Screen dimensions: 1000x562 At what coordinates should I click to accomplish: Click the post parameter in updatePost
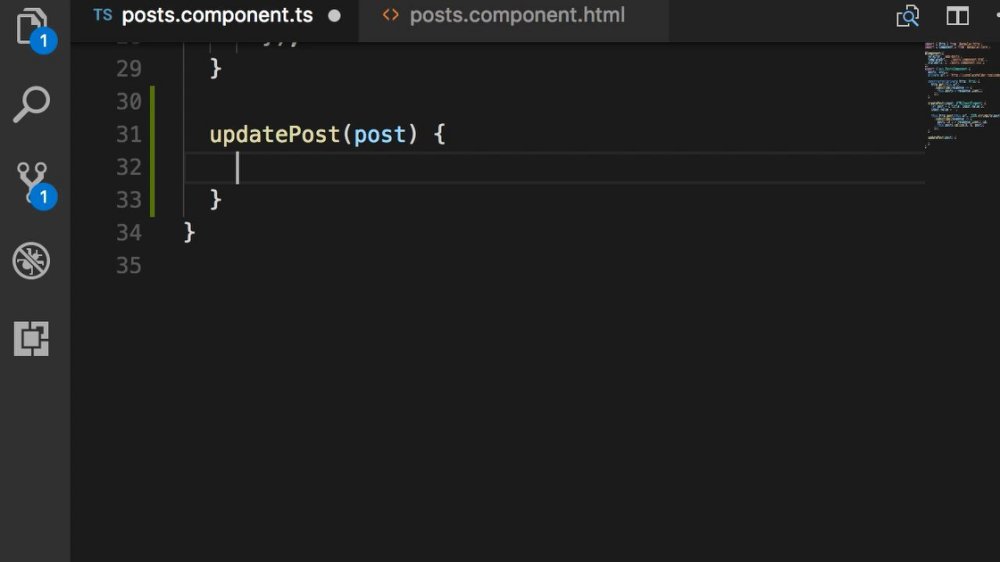click(x=379, y=135)
